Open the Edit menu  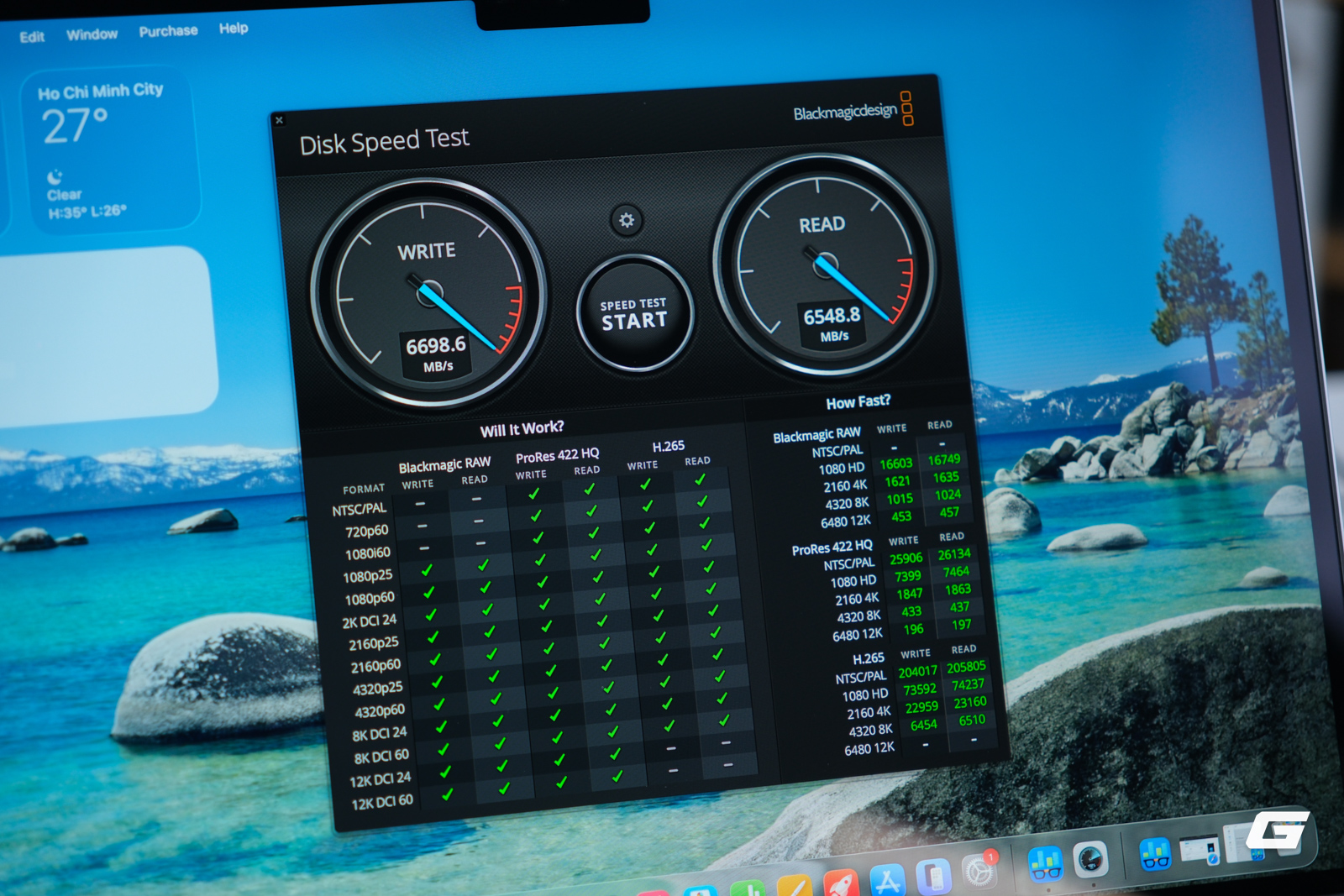point(32,37)
